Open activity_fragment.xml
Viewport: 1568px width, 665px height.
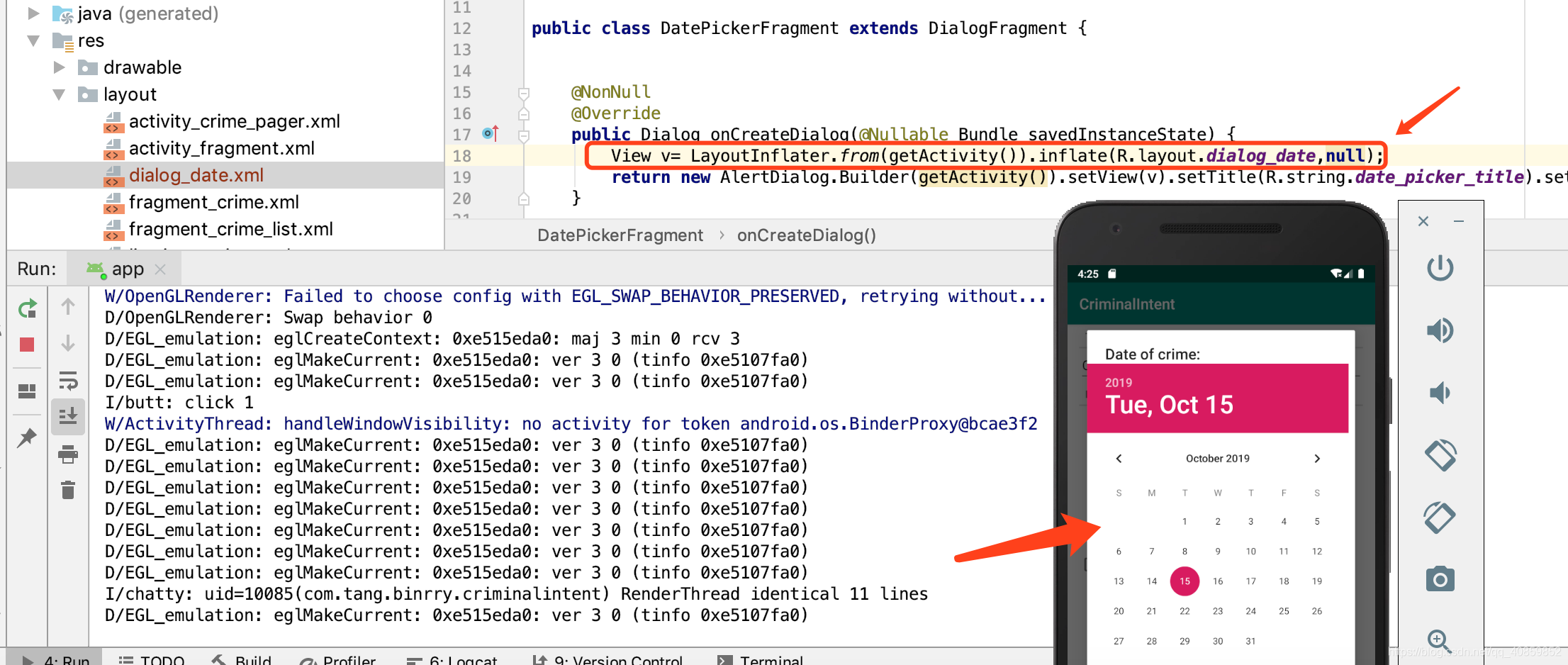click(x=221, y=148)
